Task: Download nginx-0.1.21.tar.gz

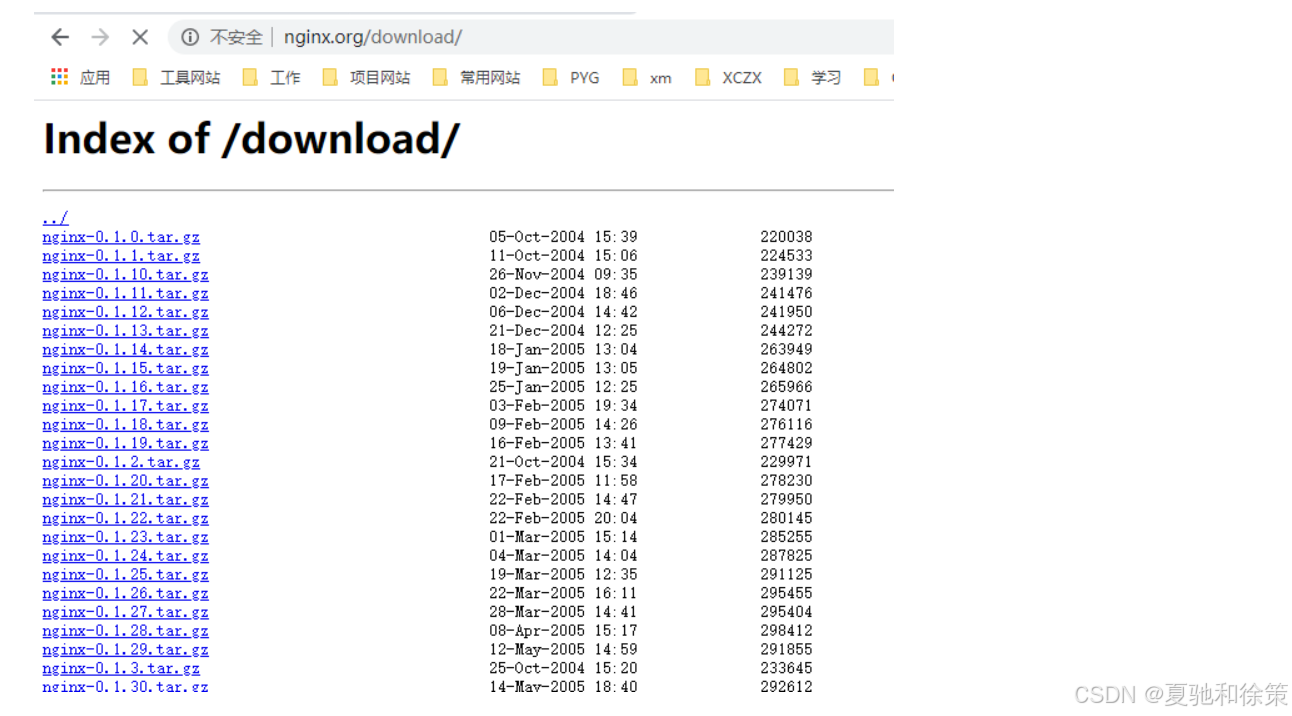Action: tap(125, 499)
